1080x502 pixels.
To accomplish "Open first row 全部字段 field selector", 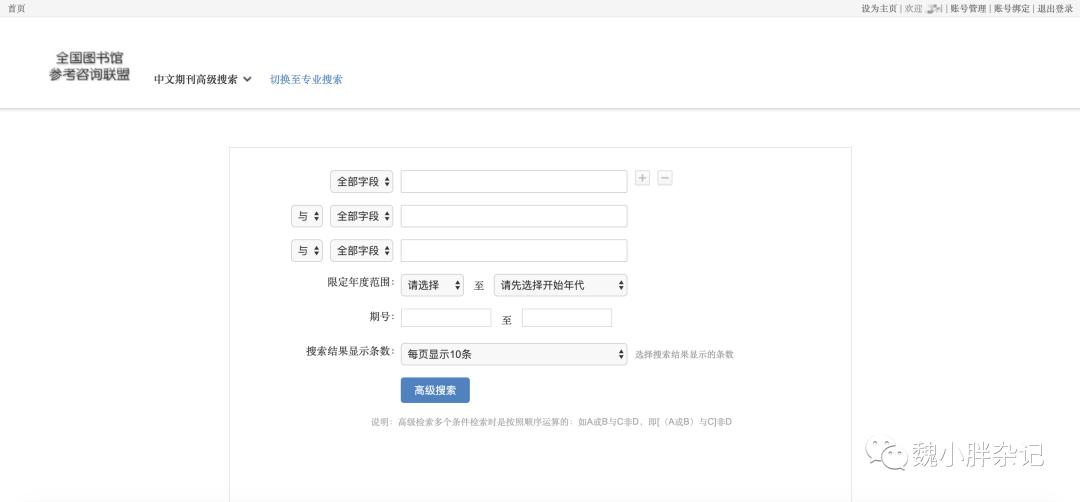I will click(362, 182).
